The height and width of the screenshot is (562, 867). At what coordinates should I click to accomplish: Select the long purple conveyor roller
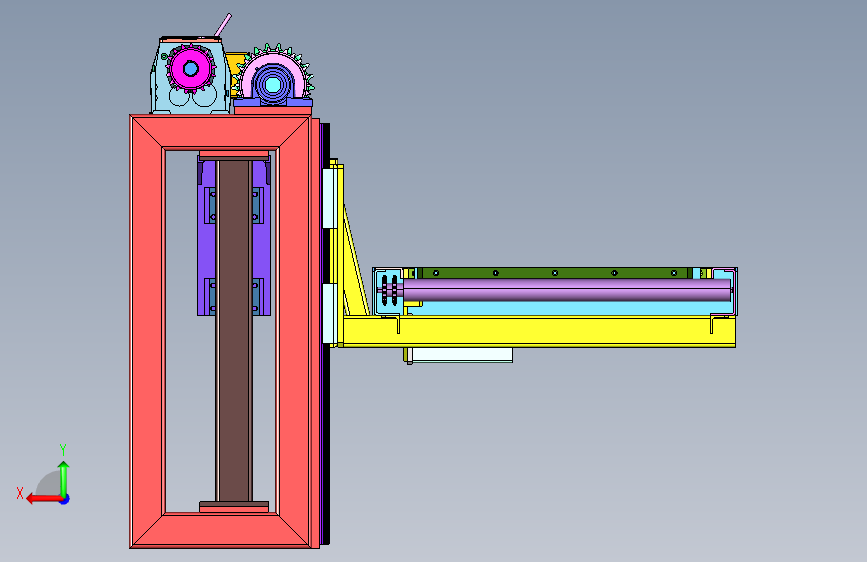tap(567, 290)
